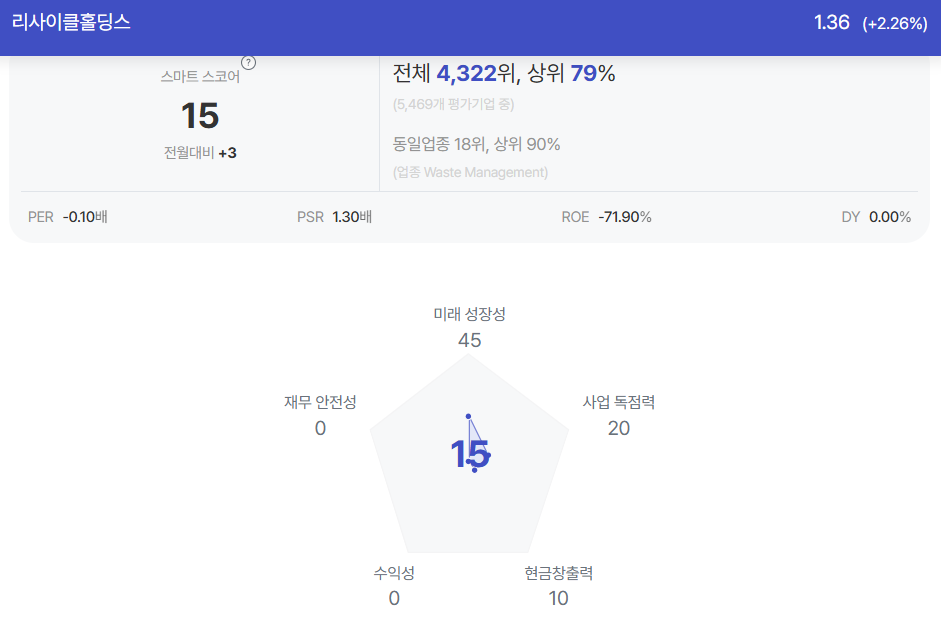Click the 동일업종 18위 industry rank line
This screenshot has width=941, height=626.
(477, 144)
